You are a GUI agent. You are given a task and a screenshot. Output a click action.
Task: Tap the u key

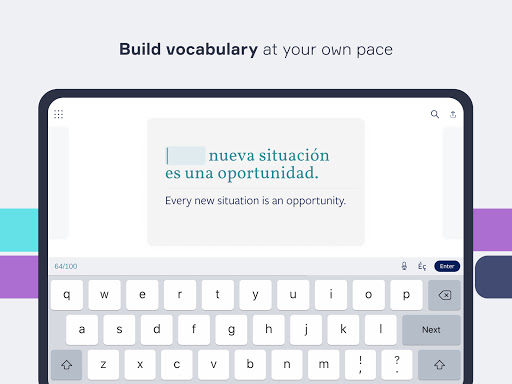tap(293, 295)
